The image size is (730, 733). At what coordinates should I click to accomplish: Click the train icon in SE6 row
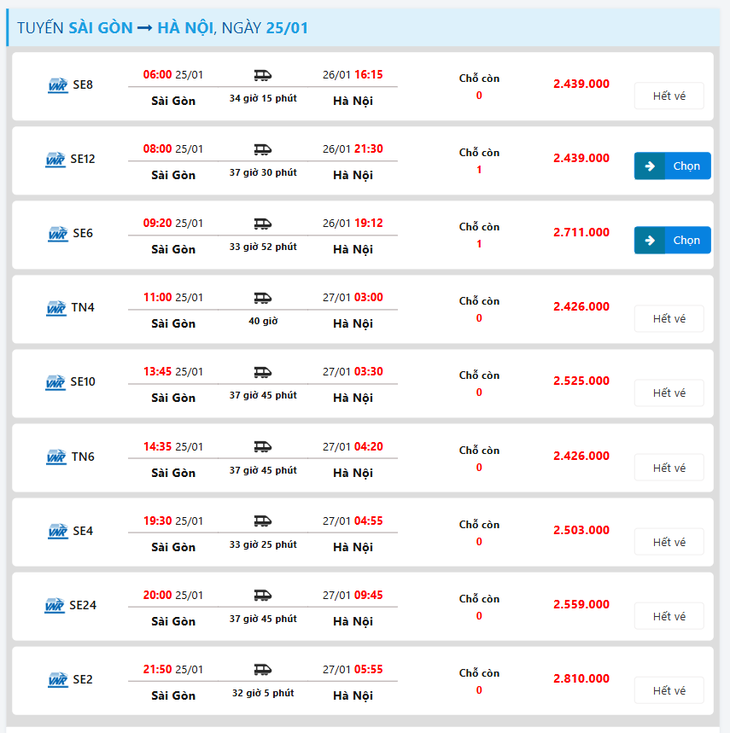(x=263, y=224)
